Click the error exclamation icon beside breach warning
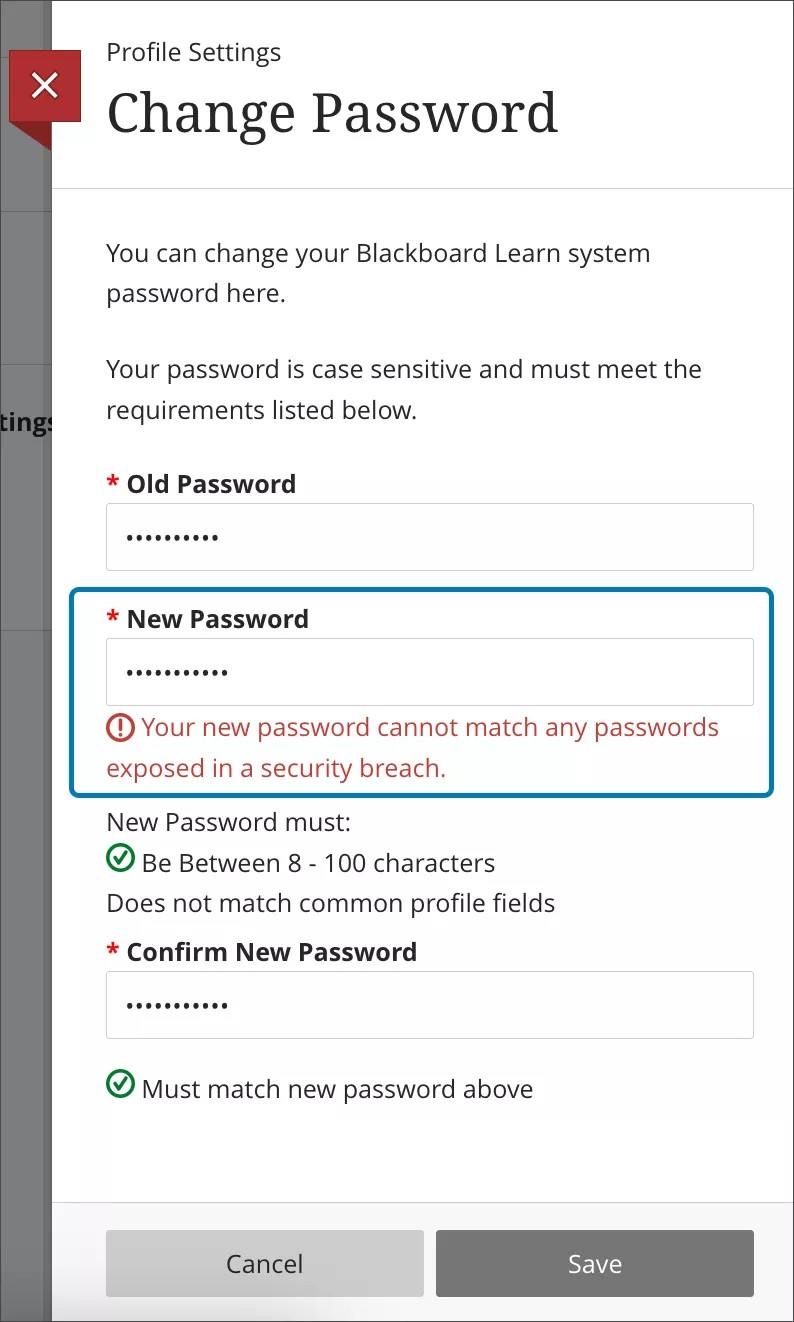Viewport: 794px width, 1322px height. click(119, 727)
